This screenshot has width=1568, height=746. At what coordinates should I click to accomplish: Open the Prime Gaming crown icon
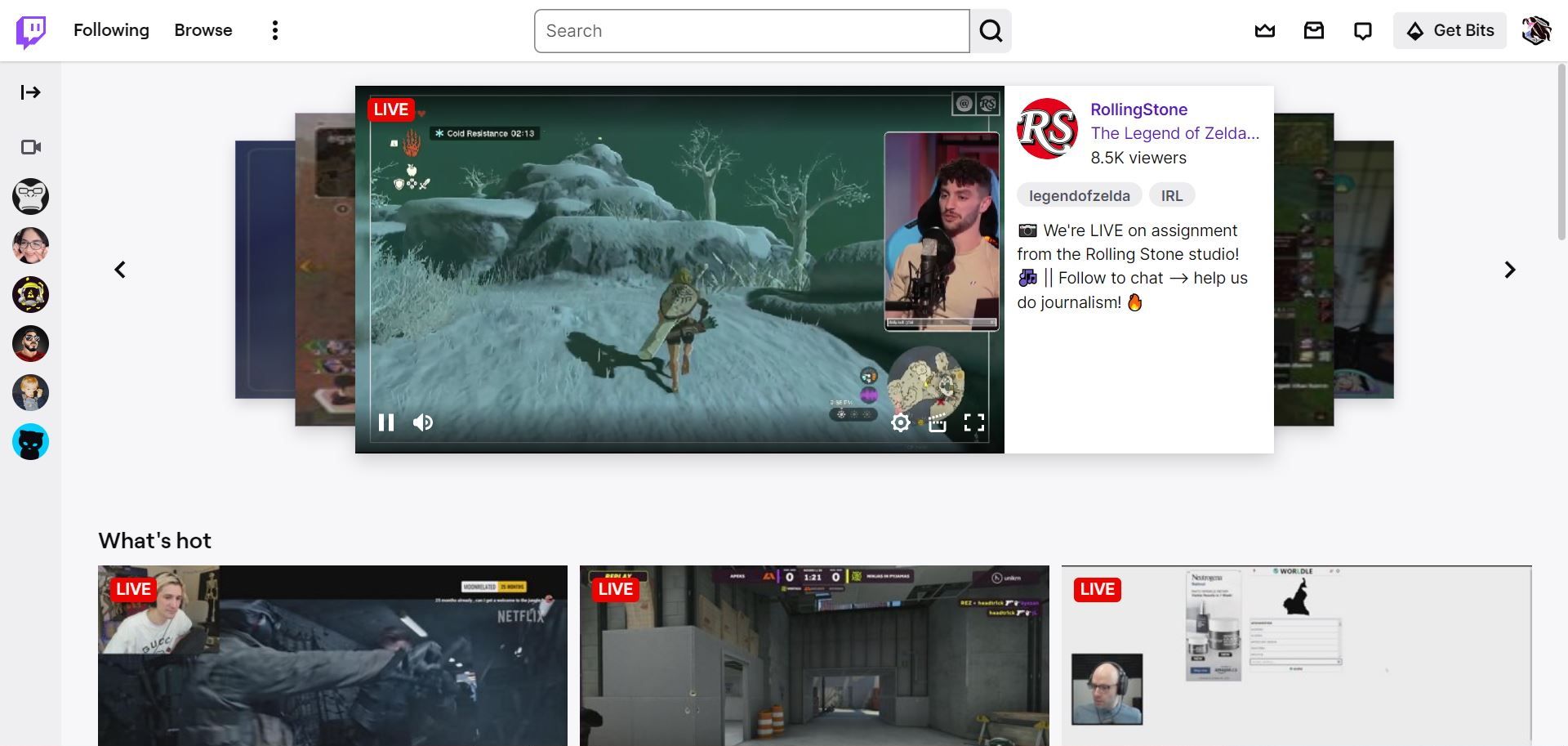tap(1264, 30)
